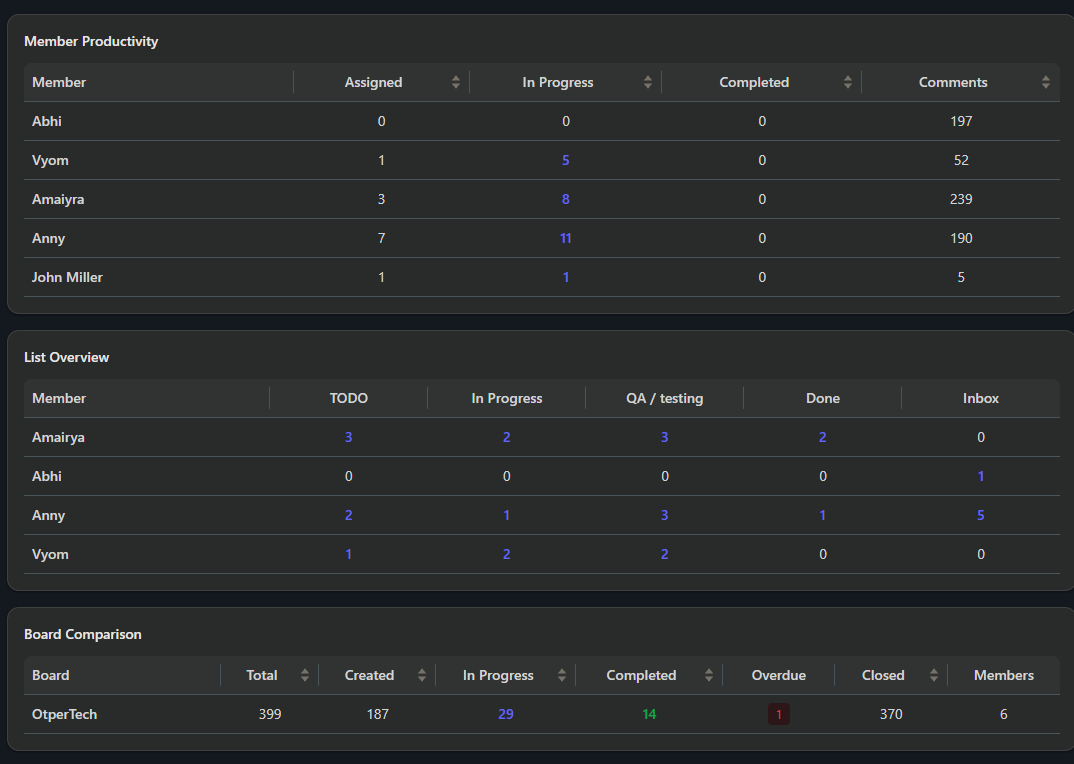
Task: Sort Board Comparison by Closed column
Action: [x=933, y=675]
